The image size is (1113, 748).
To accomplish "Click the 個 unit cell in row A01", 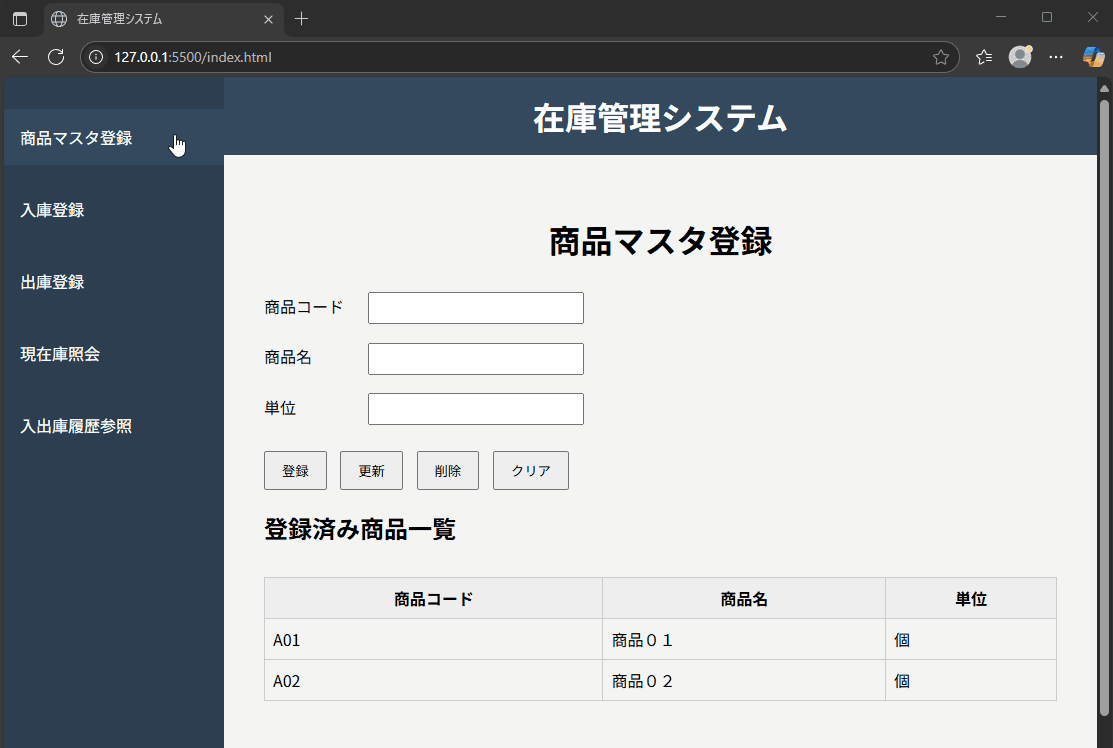I will click(x=971, y=640).
